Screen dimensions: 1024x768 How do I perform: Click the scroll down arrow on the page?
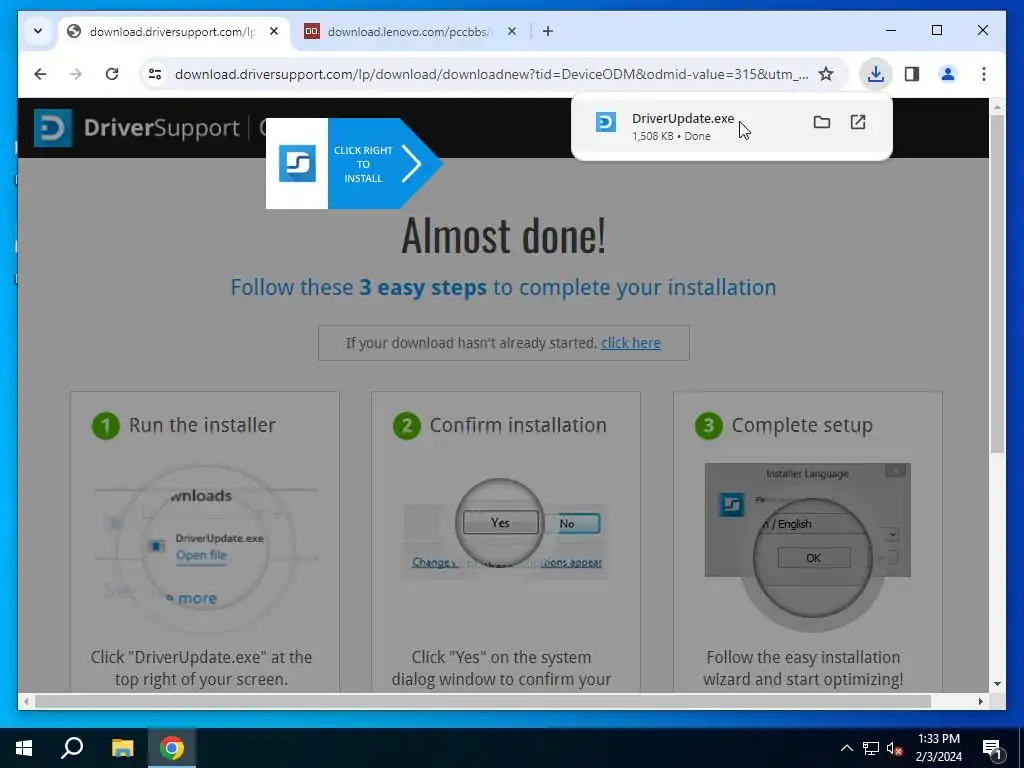pos(997,684)
